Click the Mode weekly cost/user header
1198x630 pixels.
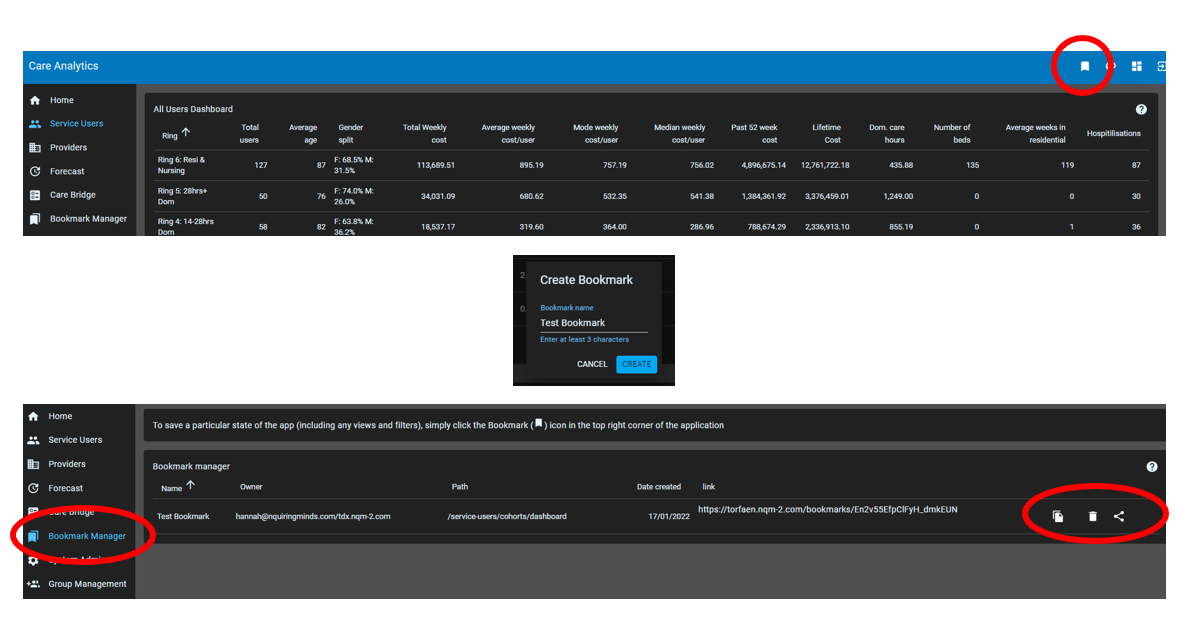pos(596,134)
